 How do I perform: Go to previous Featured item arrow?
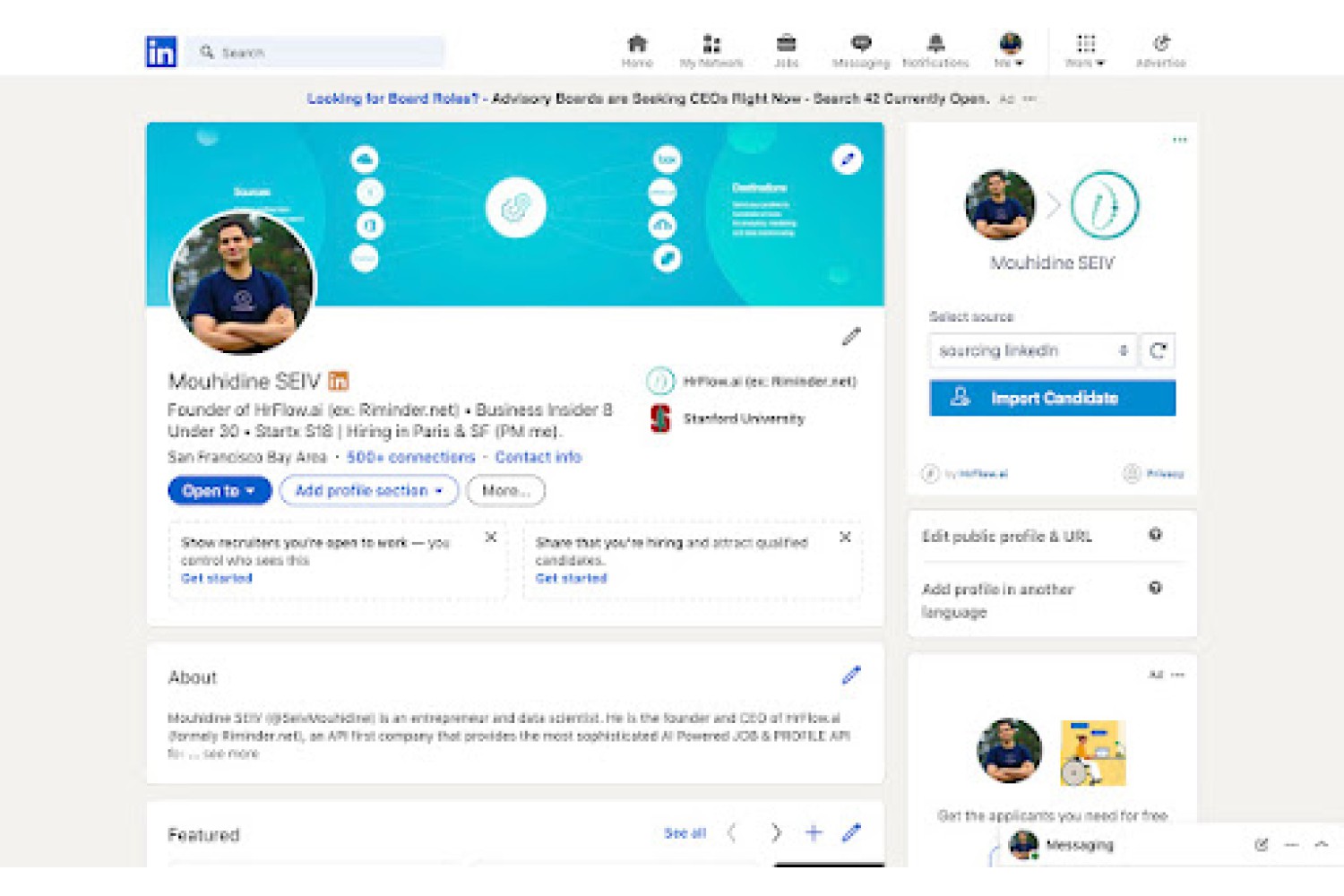pyautogui.click(x=732, y=833)
